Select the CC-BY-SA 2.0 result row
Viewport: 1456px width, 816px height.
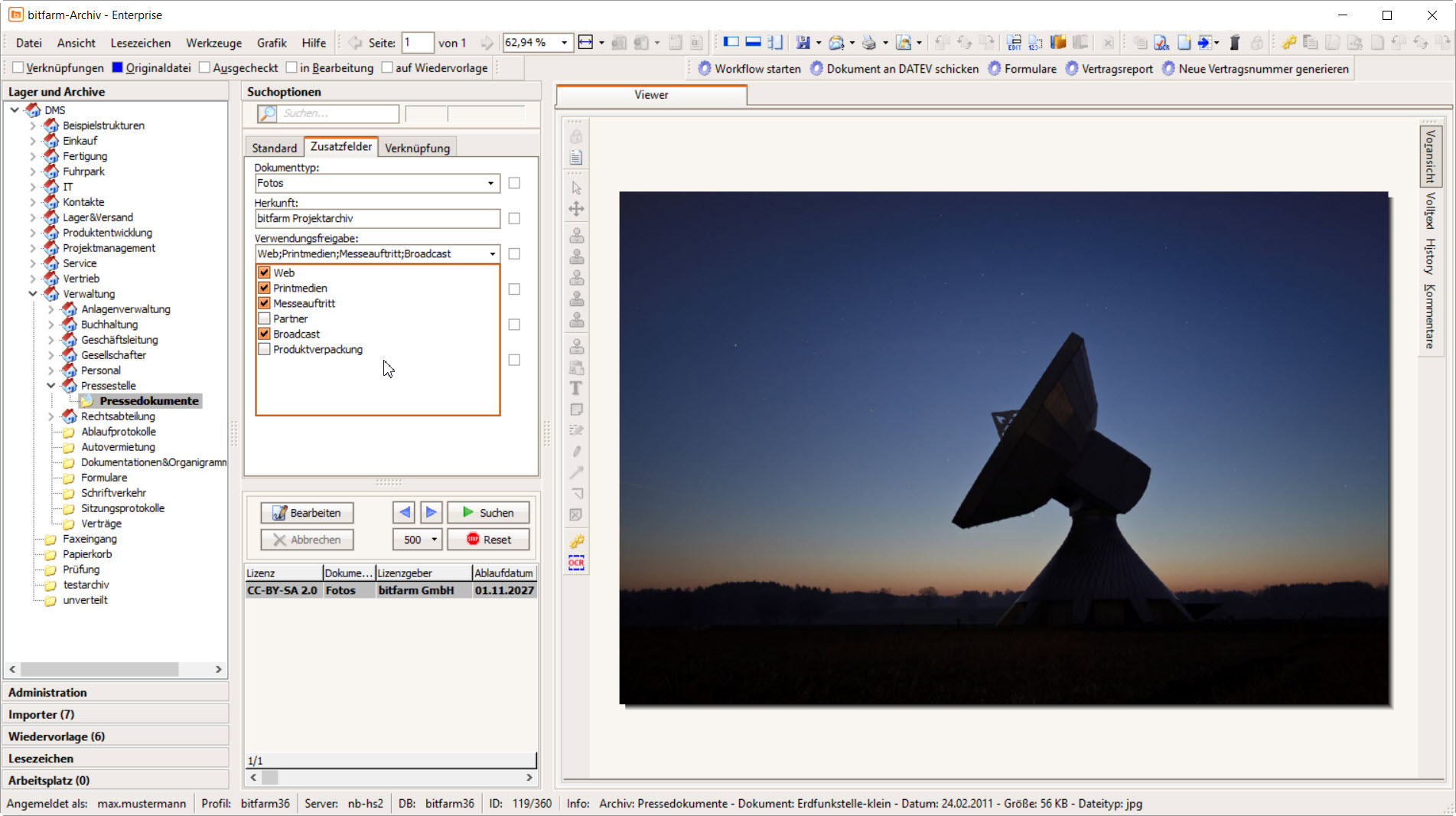point(391,590)
